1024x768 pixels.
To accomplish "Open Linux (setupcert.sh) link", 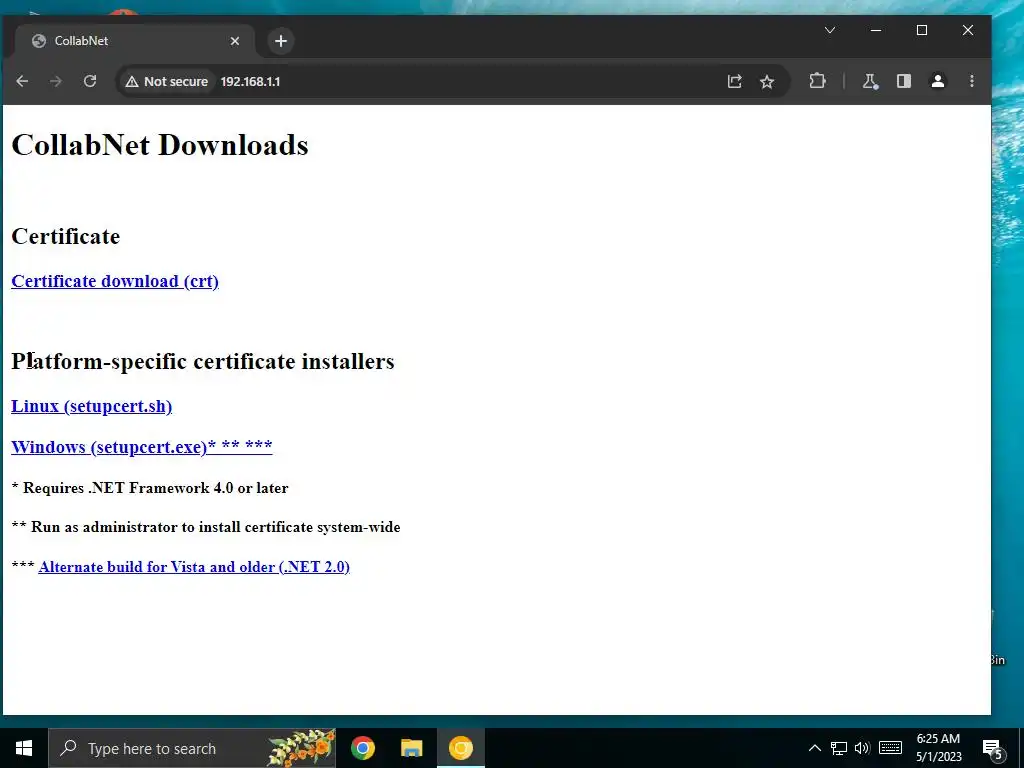I will pyautogui.click(x=91, y=406).
